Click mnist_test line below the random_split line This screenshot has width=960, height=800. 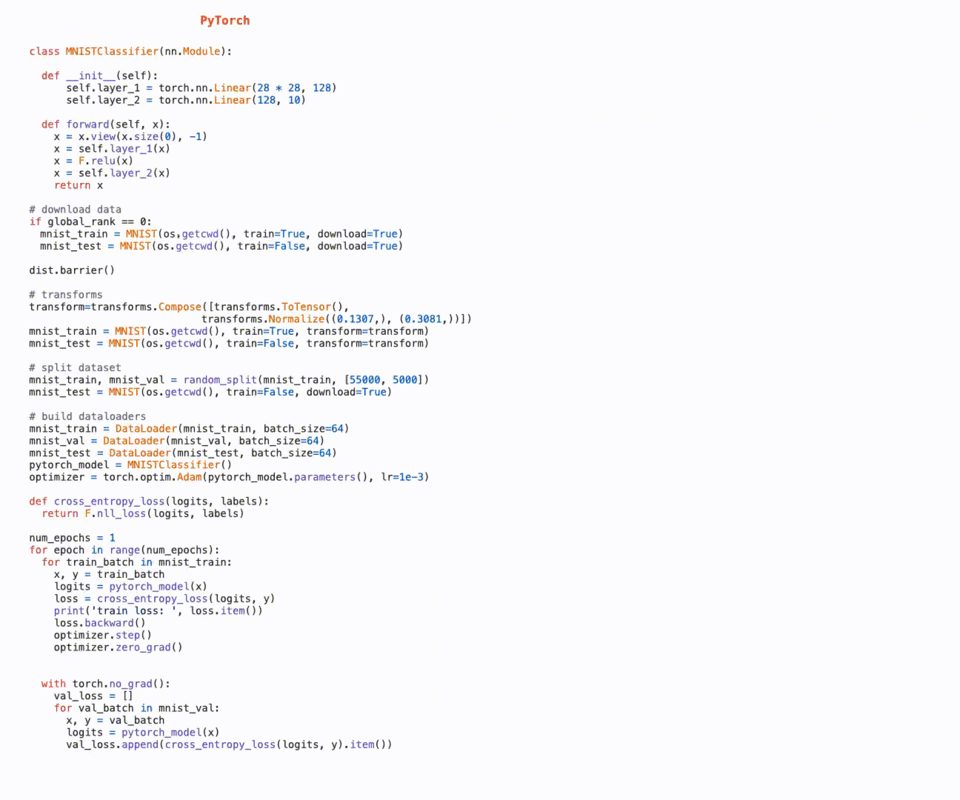[x=210, y=392]
